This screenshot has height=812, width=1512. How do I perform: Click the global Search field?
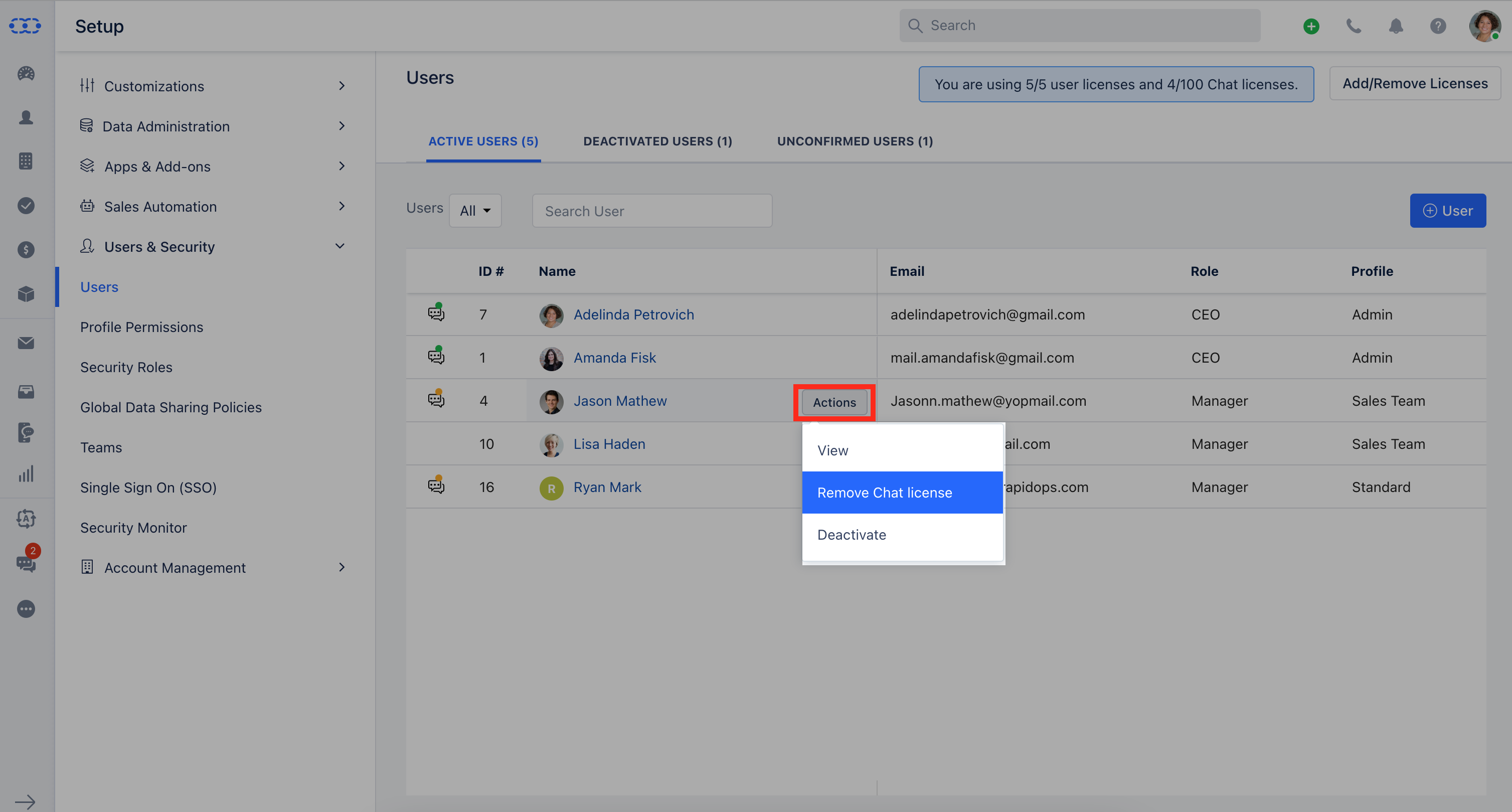tap(1079, 25)
